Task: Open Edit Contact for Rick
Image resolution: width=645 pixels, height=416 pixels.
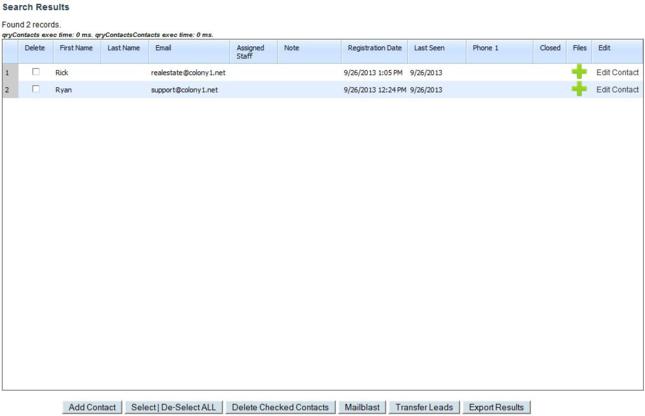Action: tap(617, 72)
